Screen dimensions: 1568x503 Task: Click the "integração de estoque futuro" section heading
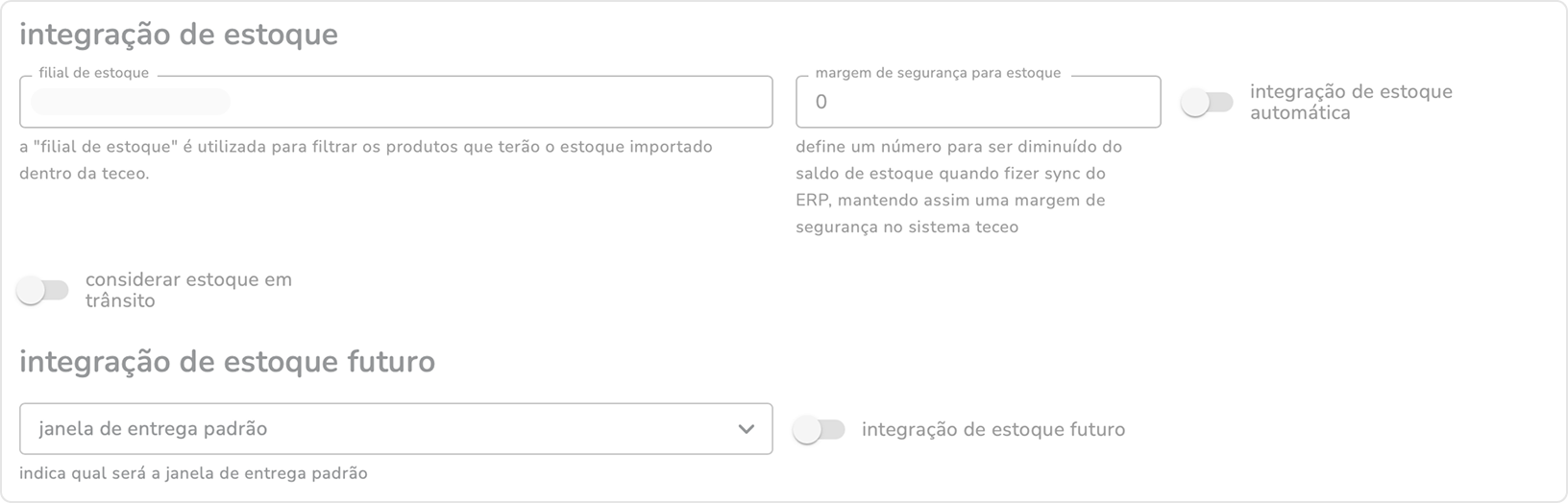[227, 362]
